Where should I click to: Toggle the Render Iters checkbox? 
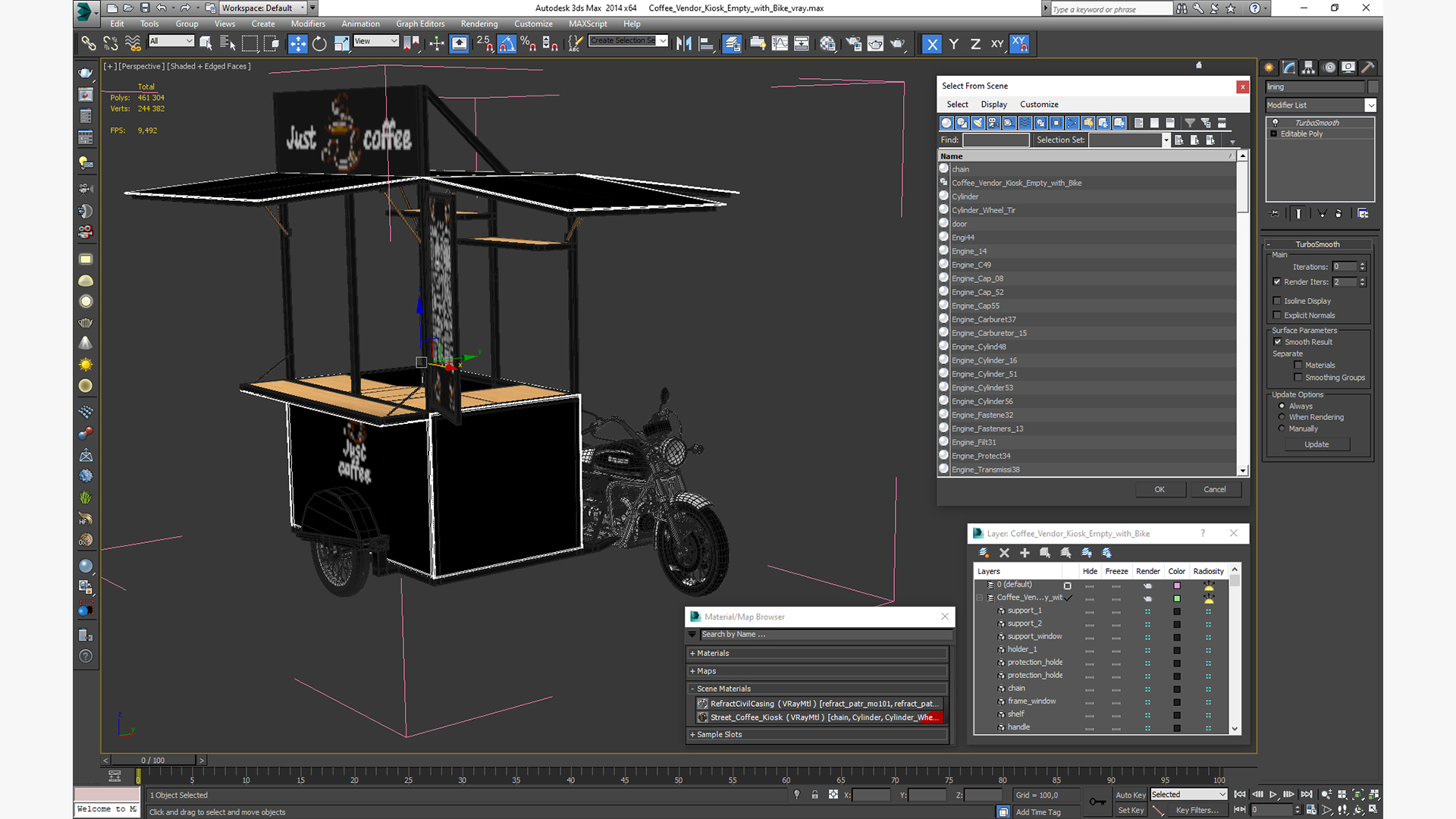[x=1277, y=281]
